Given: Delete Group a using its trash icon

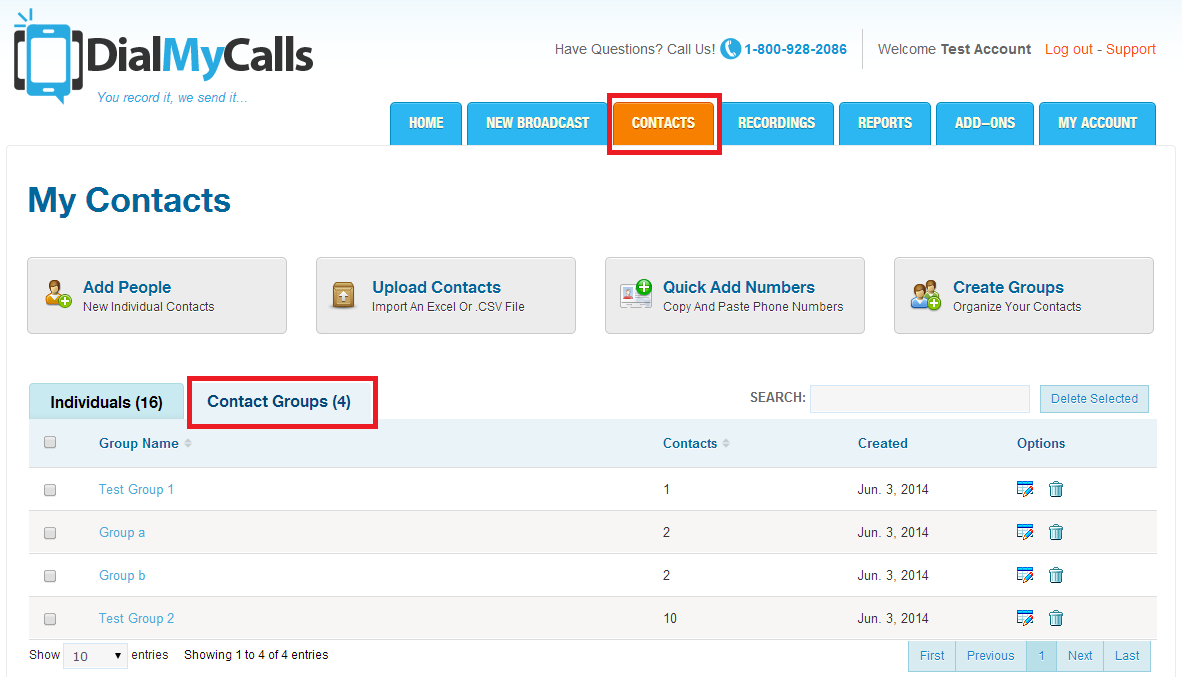Looking at the screenshot, I should coord(1056,532).
